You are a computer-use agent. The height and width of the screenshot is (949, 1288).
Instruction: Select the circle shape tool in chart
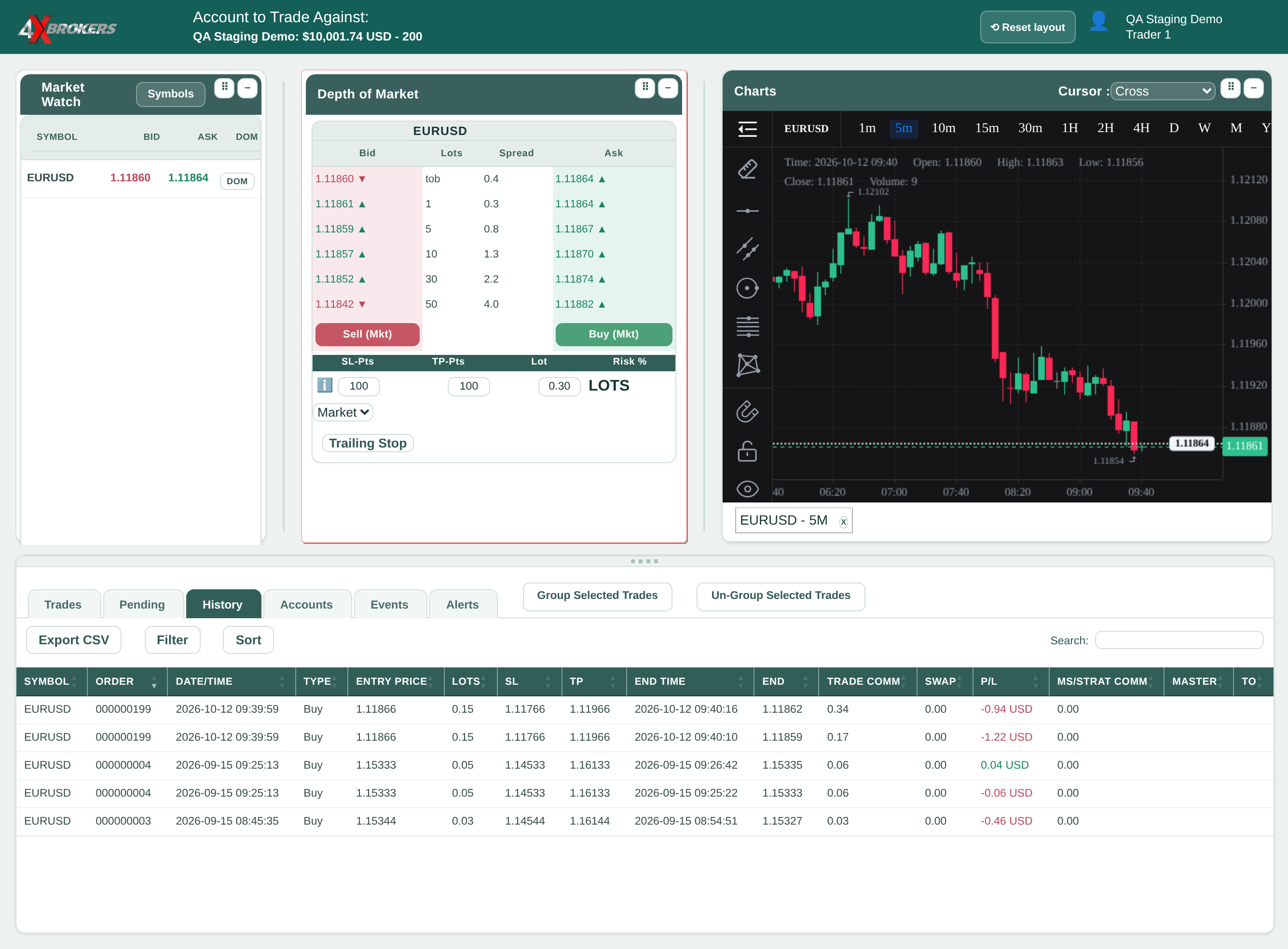click(747, 288)
